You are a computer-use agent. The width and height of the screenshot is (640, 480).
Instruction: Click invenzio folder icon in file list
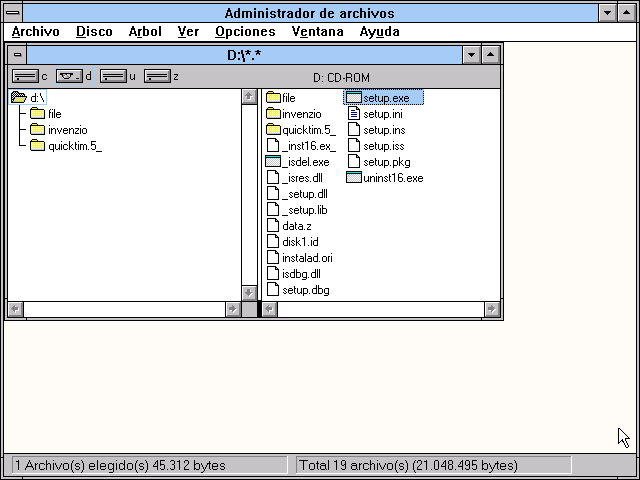click(x=273, y=113)
